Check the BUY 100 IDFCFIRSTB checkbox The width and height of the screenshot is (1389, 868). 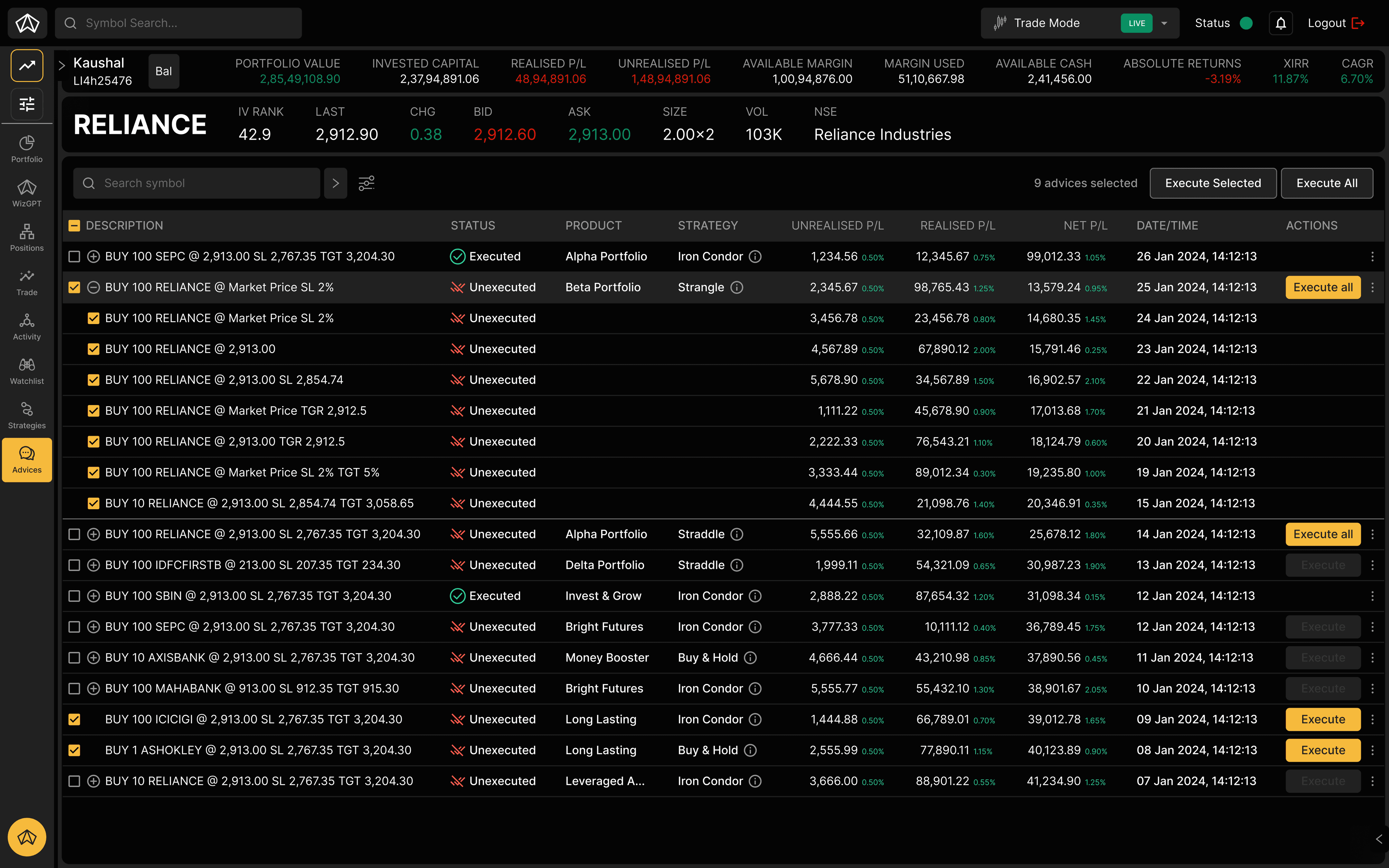[74, 565]
